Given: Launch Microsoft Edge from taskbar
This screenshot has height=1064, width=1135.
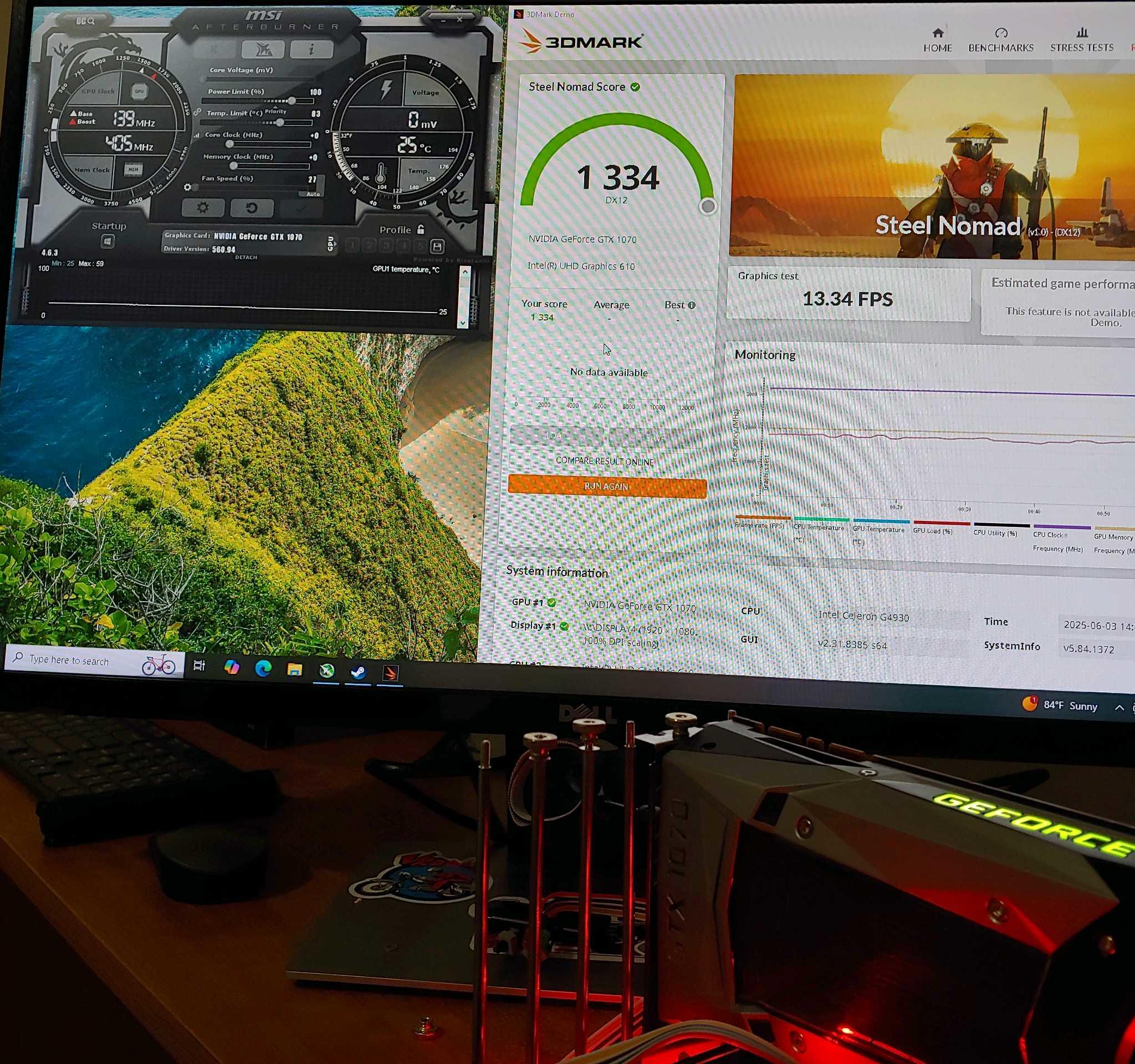Looking at the screenshot, I should click(x=263, y=668).
